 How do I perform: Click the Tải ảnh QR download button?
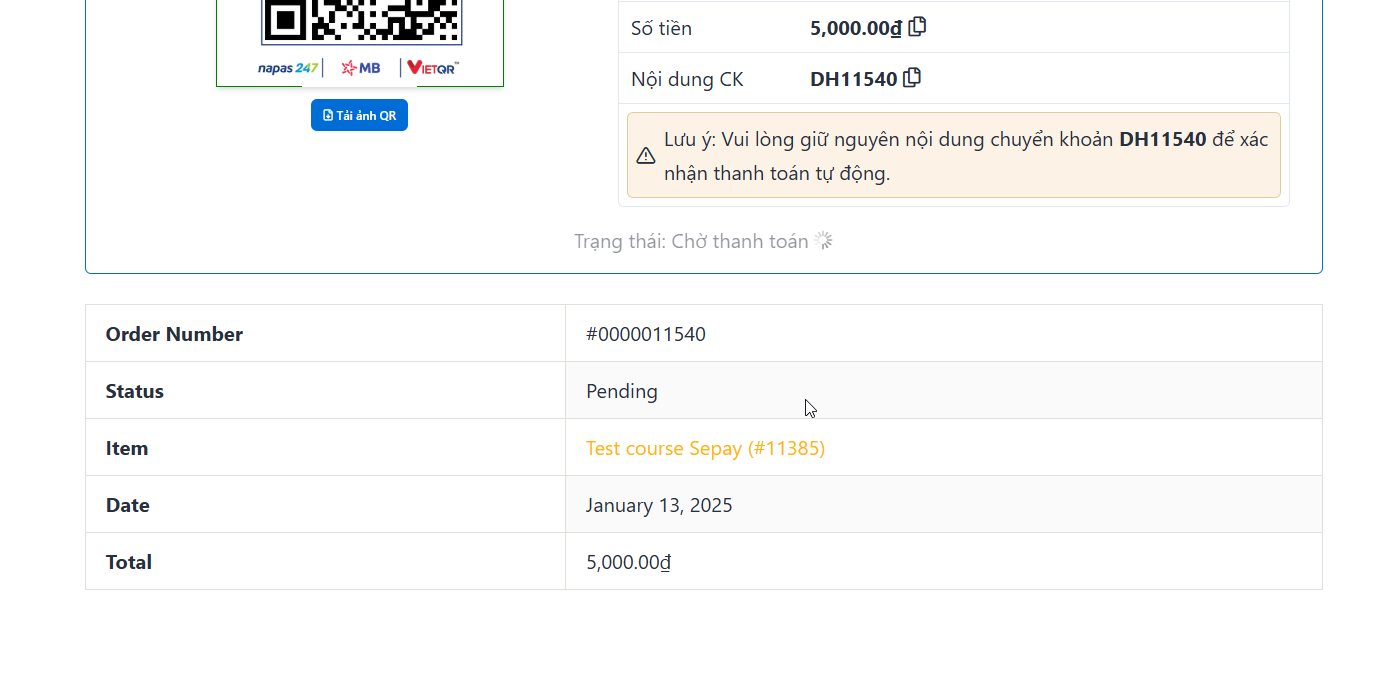coord(359,115)
